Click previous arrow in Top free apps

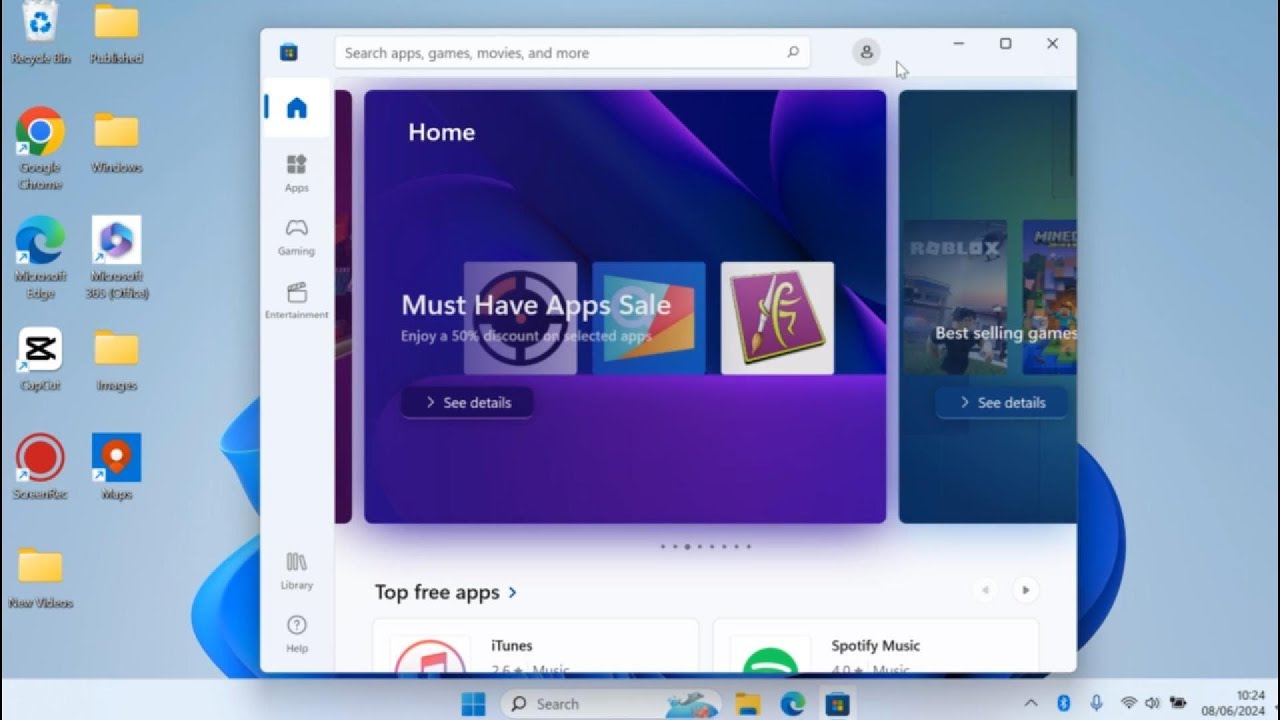tap(985, 590)
